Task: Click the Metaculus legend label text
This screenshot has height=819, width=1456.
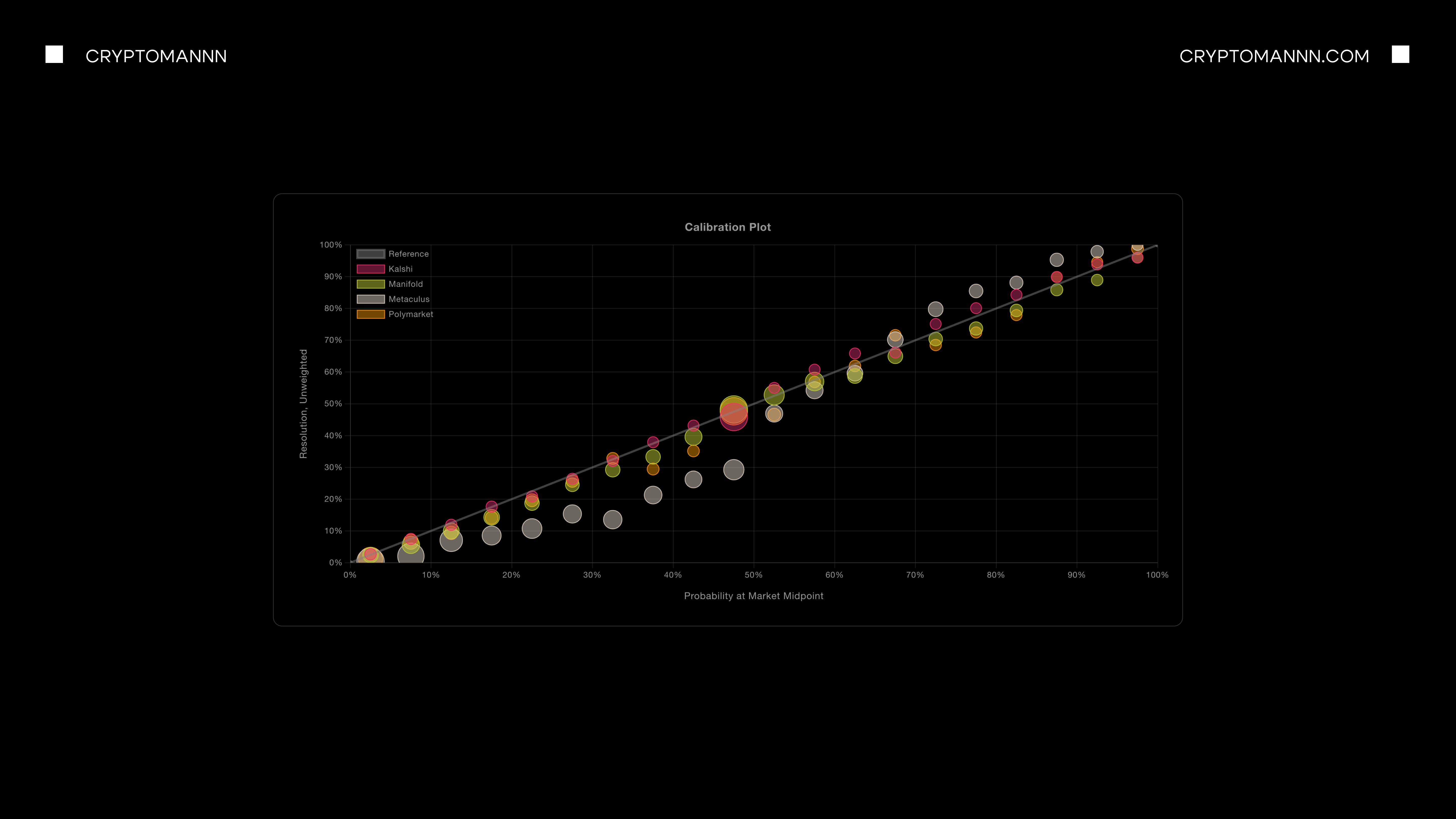Action: [409, 299]
